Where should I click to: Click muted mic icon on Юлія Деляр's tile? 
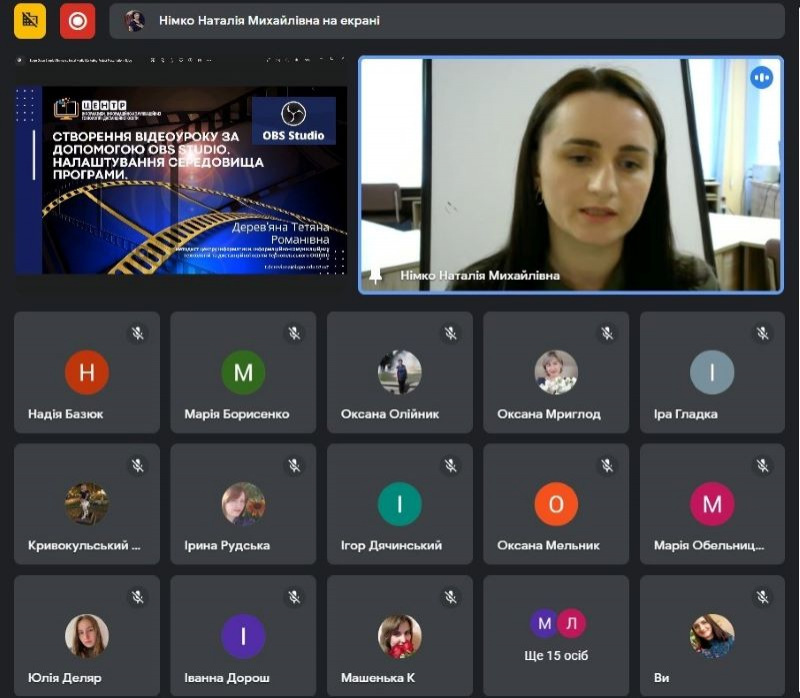click(138, 597)
